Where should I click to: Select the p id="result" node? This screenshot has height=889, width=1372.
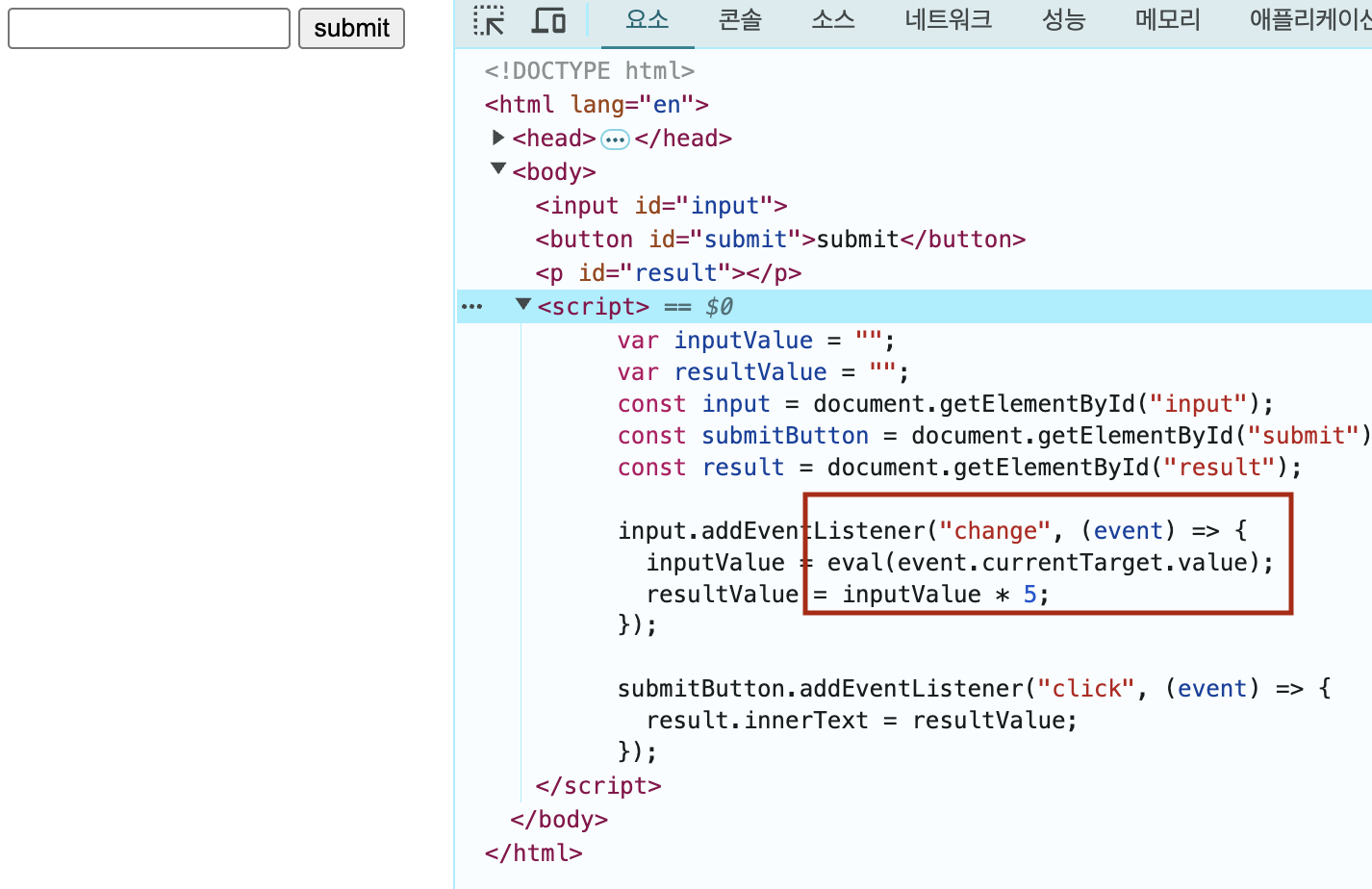pyautogui.click(x=668, y=273)
